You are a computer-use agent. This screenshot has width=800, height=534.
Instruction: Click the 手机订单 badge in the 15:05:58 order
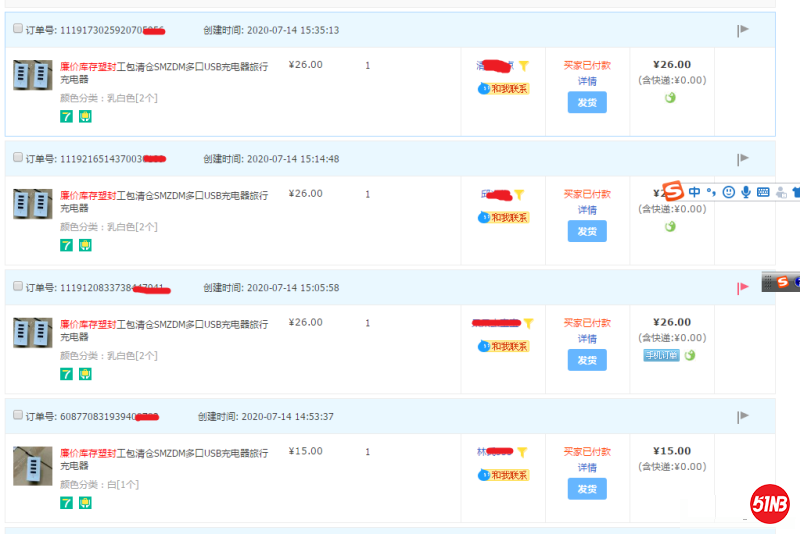(x=661, y=355)
